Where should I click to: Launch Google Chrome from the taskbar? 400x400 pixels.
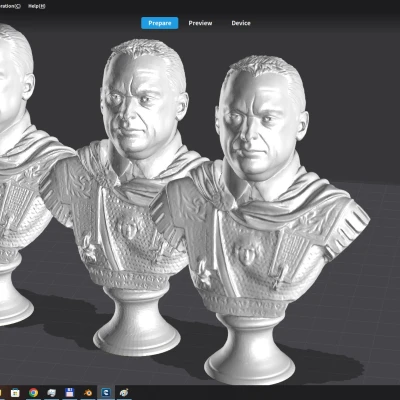pos(33,392)
